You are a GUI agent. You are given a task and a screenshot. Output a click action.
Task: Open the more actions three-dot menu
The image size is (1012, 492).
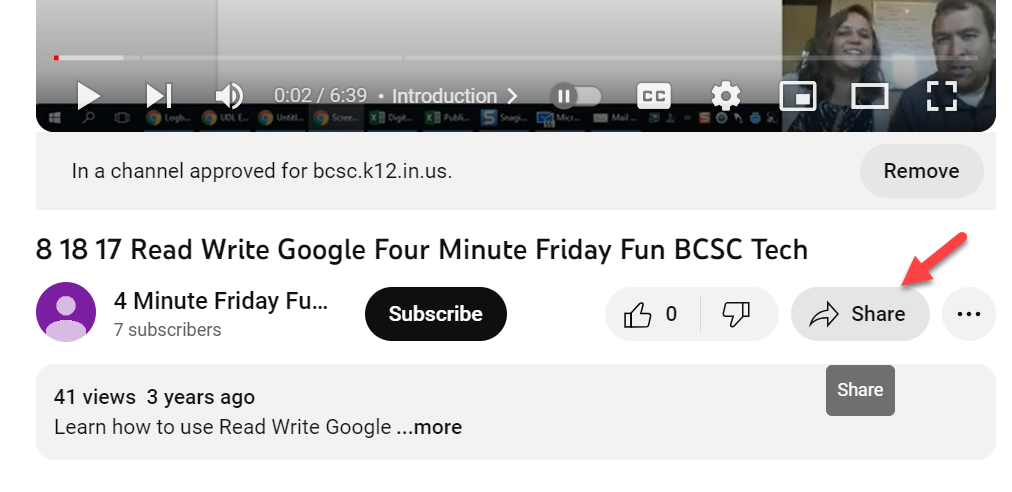tap(969, 314)
